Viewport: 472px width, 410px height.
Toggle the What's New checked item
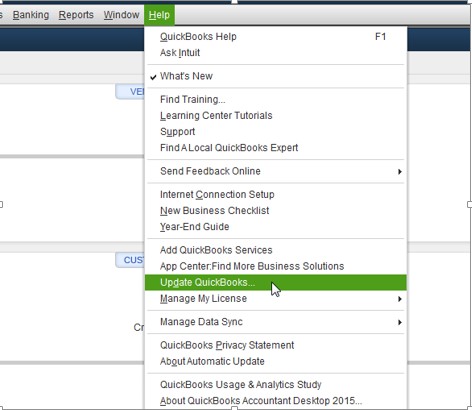[276, 76]
